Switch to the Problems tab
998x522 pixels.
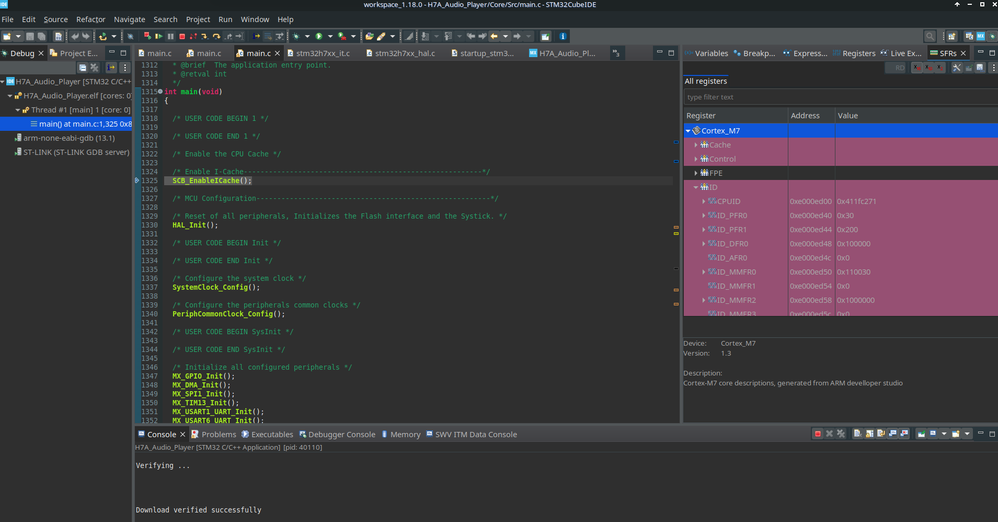(x=214, y=434)
